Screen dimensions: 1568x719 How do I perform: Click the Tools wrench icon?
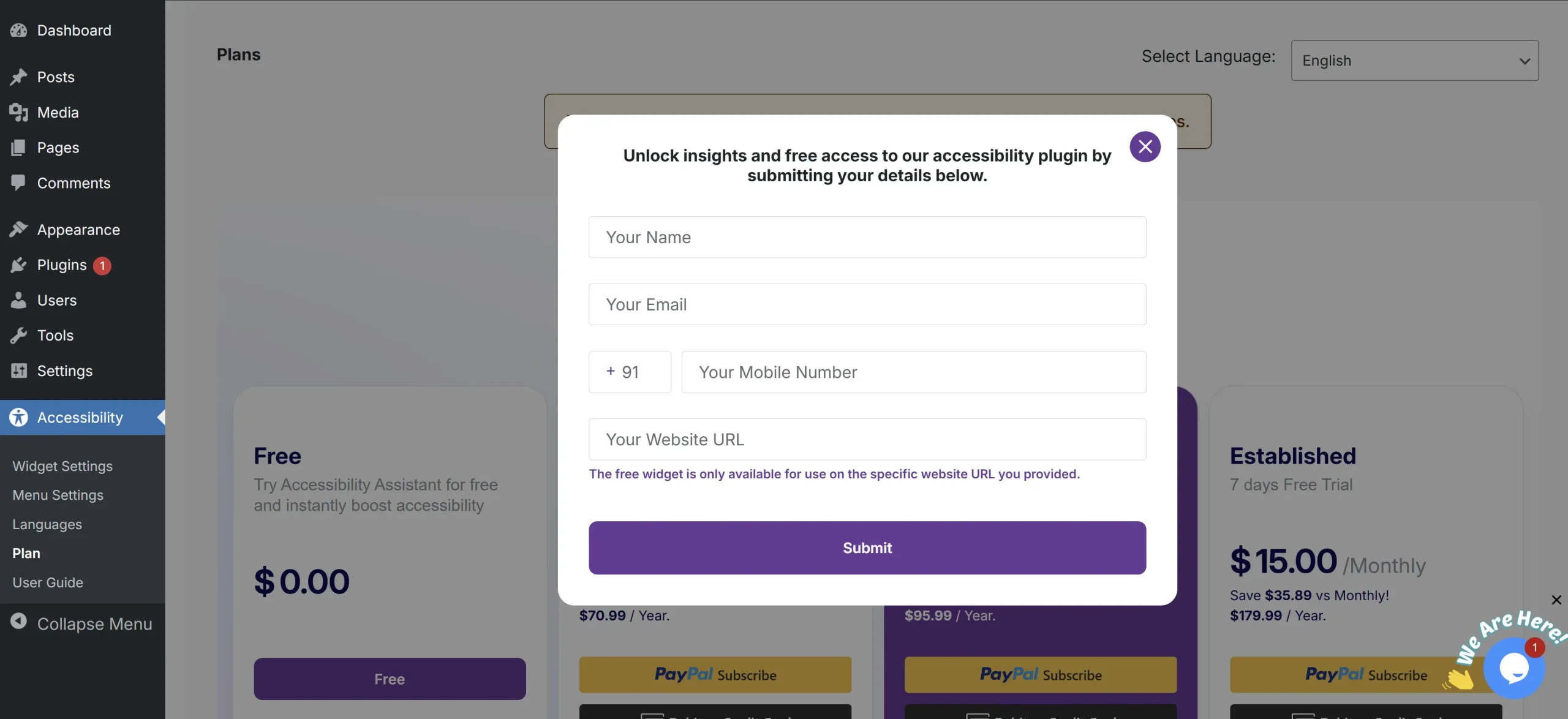pyautogui.click(x=18, y=335)
